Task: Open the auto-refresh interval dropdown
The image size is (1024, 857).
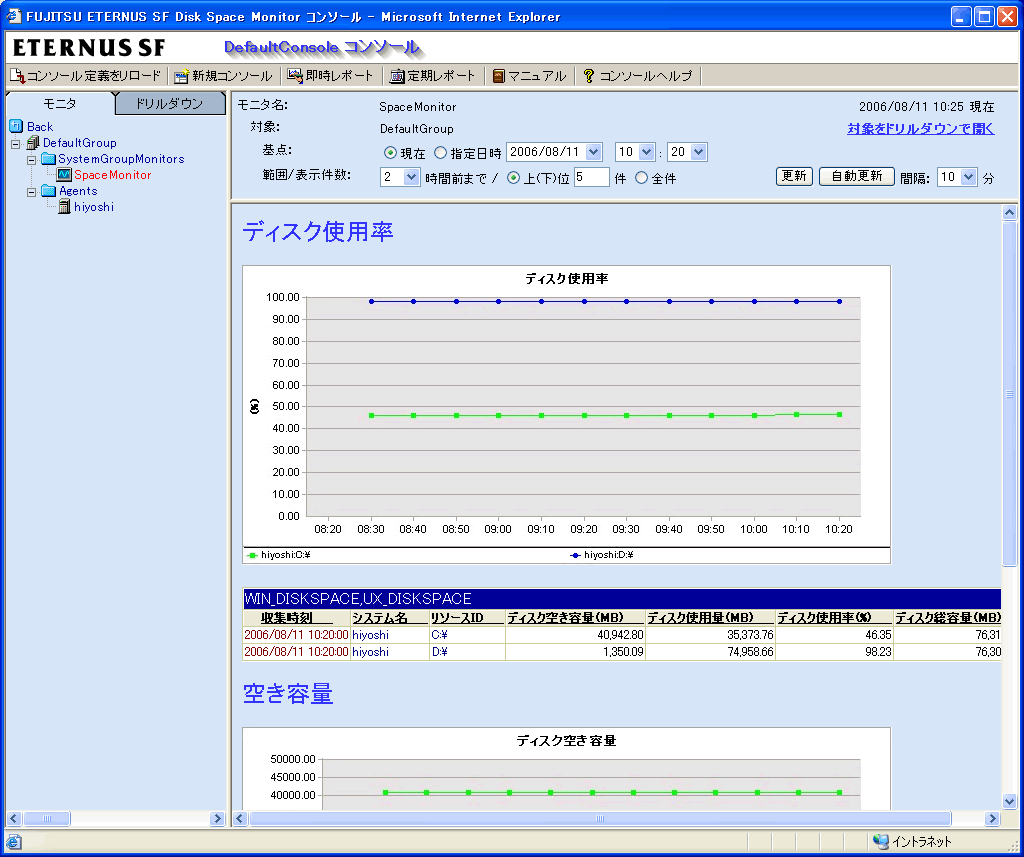Action: pos(968,177)
